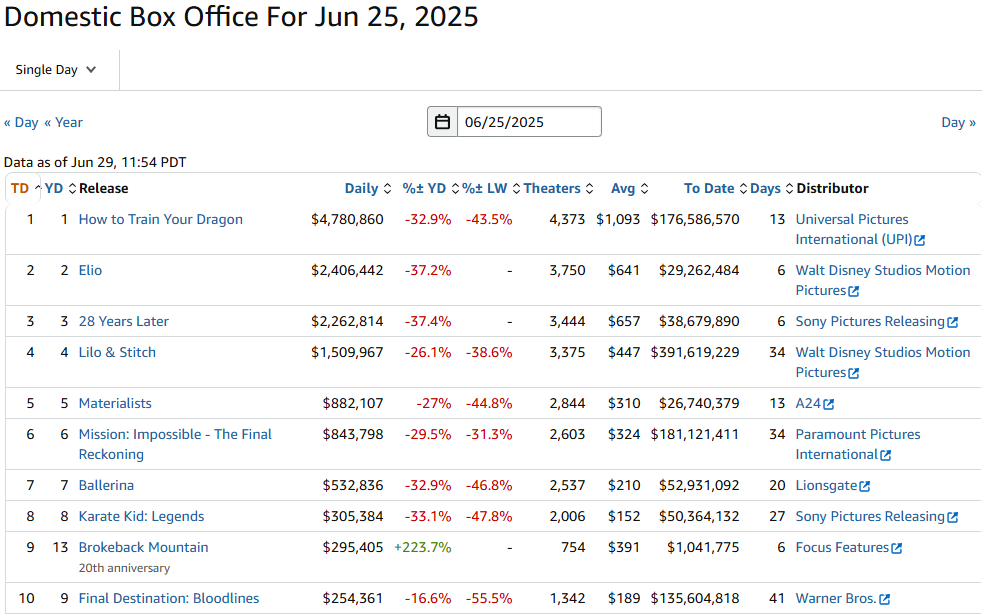Select Materialists daily gross $882,107
The height and width of the screenshot is (614, 982).
[353, 403]
